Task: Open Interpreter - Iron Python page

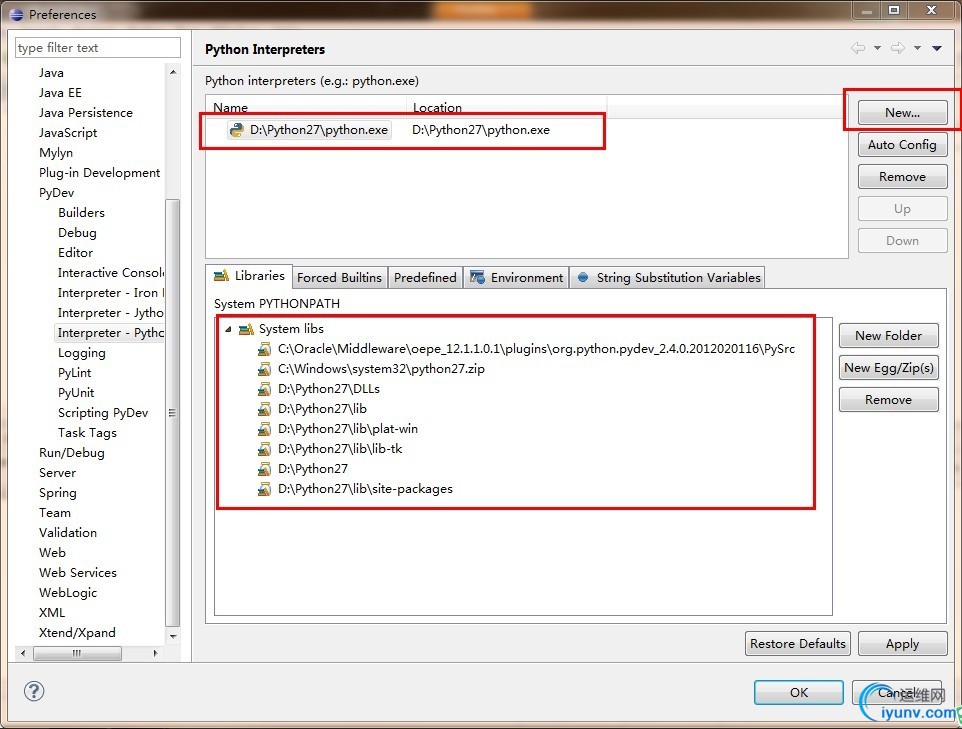Action: [x=110, y=293]
